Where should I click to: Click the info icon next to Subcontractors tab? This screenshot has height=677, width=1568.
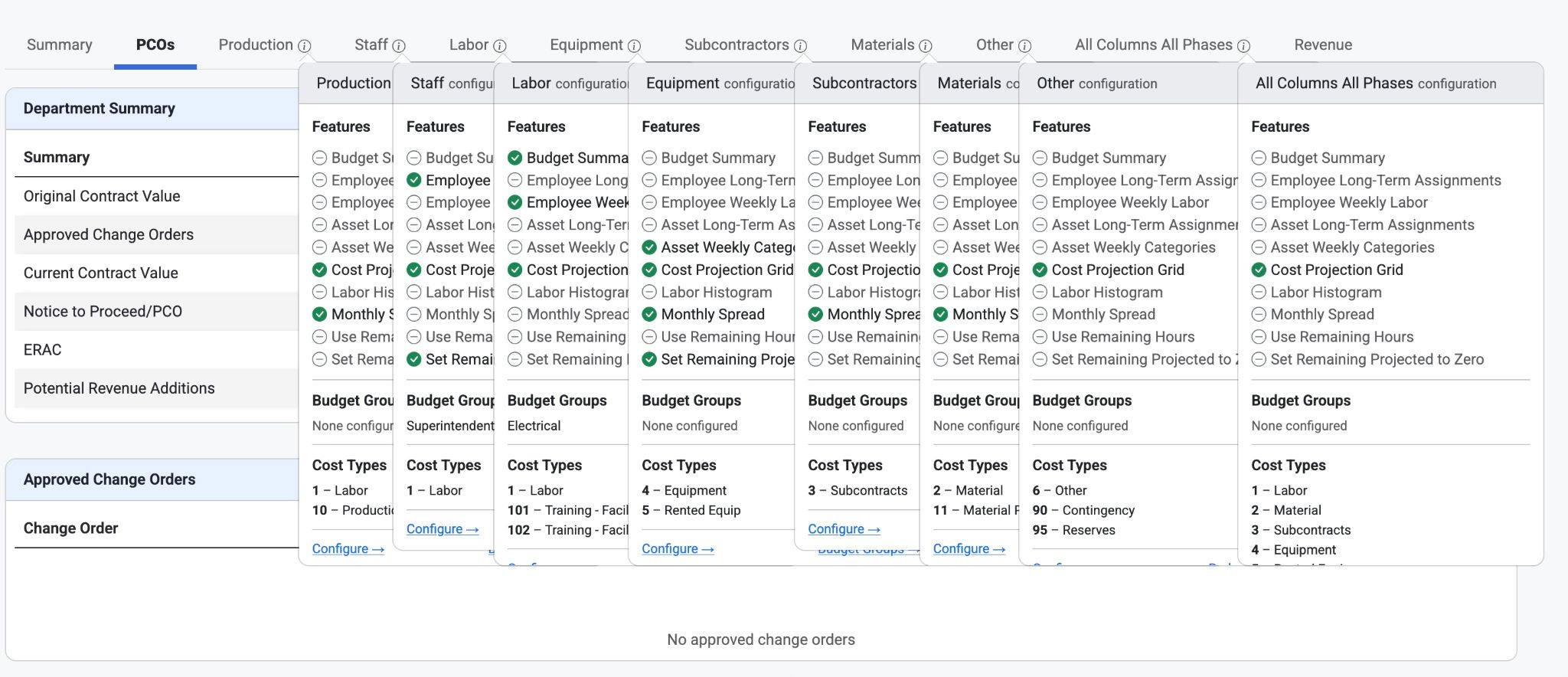point(800,46)
